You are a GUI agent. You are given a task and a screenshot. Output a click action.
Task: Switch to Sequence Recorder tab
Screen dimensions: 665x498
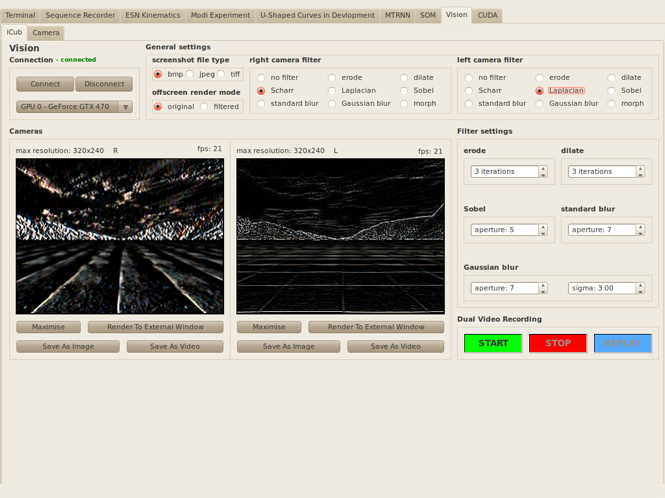[x=80, y=15]
